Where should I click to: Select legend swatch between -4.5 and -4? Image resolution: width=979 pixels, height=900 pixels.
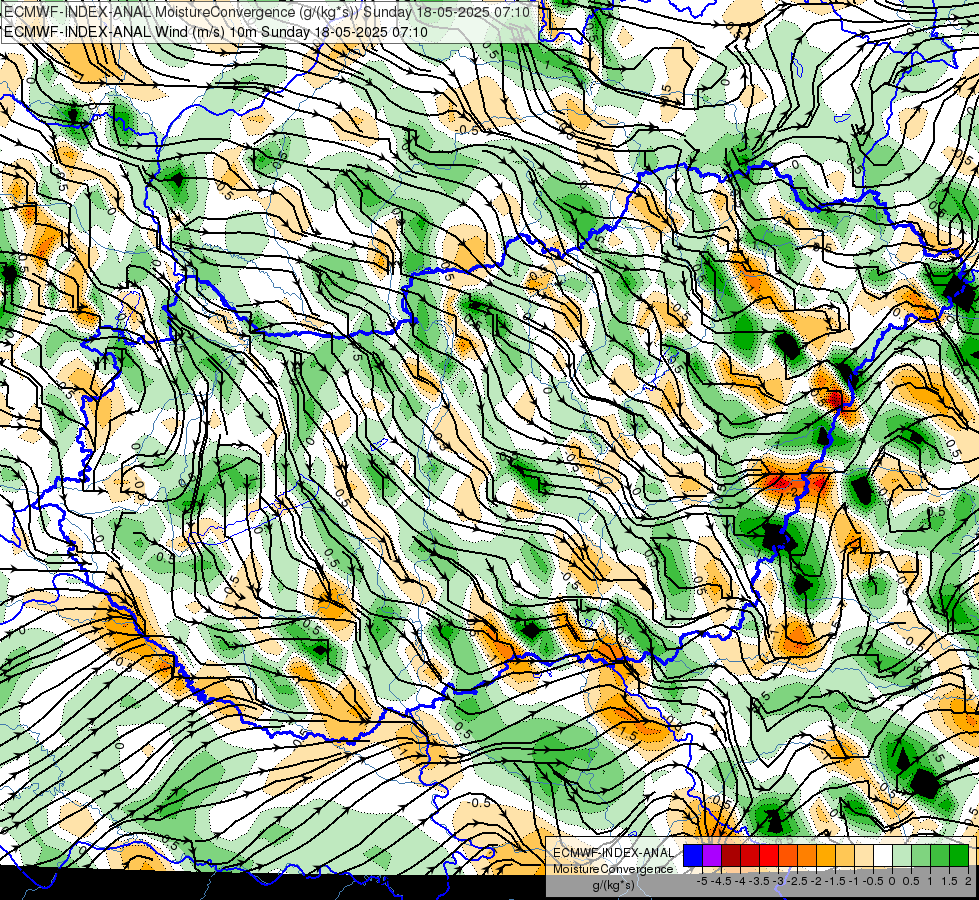pos(731,856)
